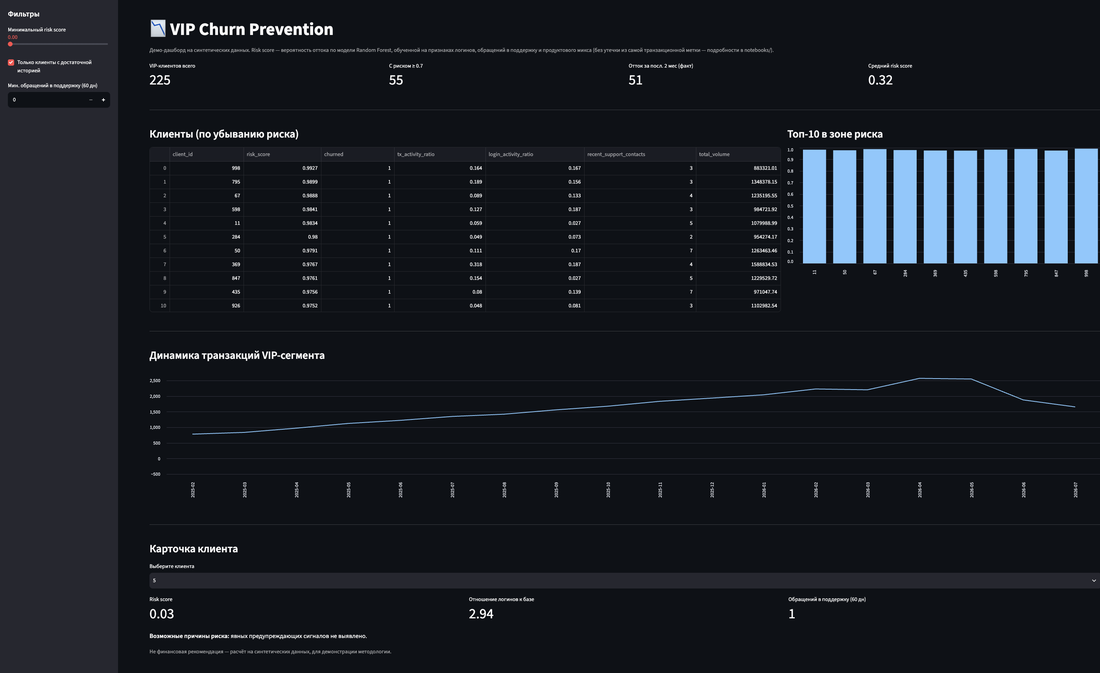This screenshot has height=673, width=1100.
Task: Click the bar for client 598 in Top-10 chart
Action: click(995, 206)
